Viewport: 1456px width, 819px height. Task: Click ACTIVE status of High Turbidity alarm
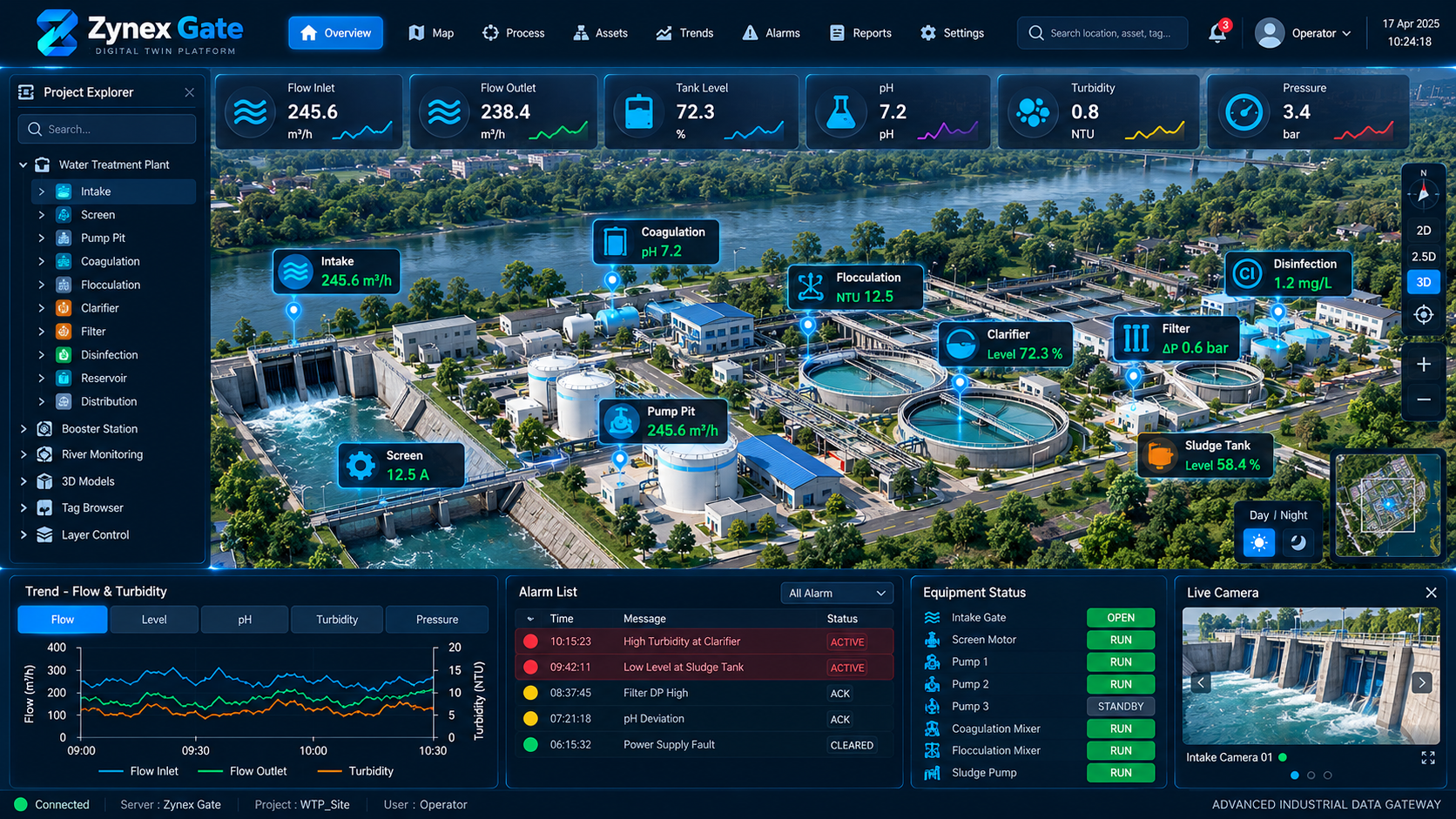(x=847, y=642)
